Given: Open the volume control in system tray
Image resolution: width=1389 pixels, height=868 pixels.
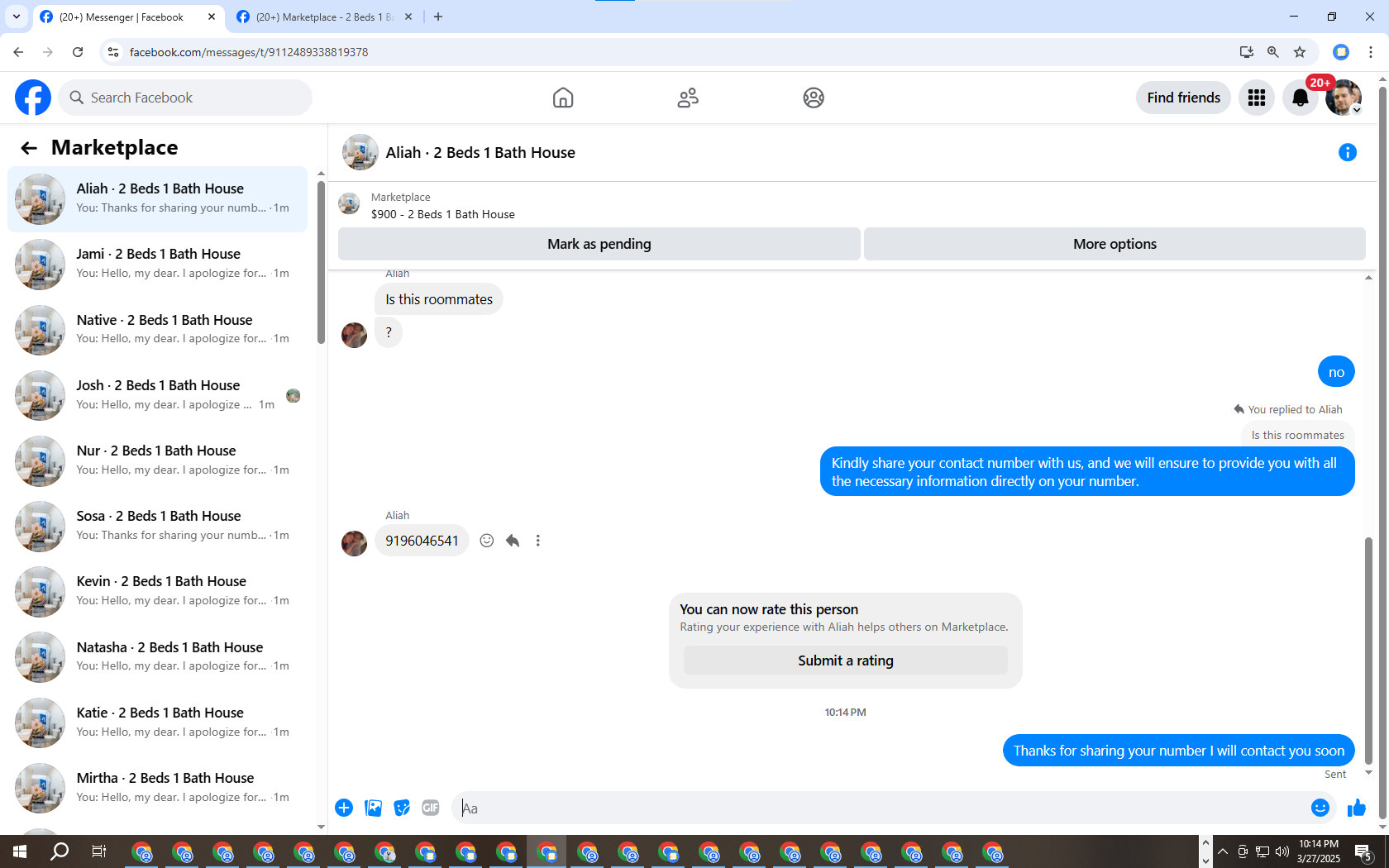Looking at the screenshot, I should pyautogui.click(x=1282, y=851).
